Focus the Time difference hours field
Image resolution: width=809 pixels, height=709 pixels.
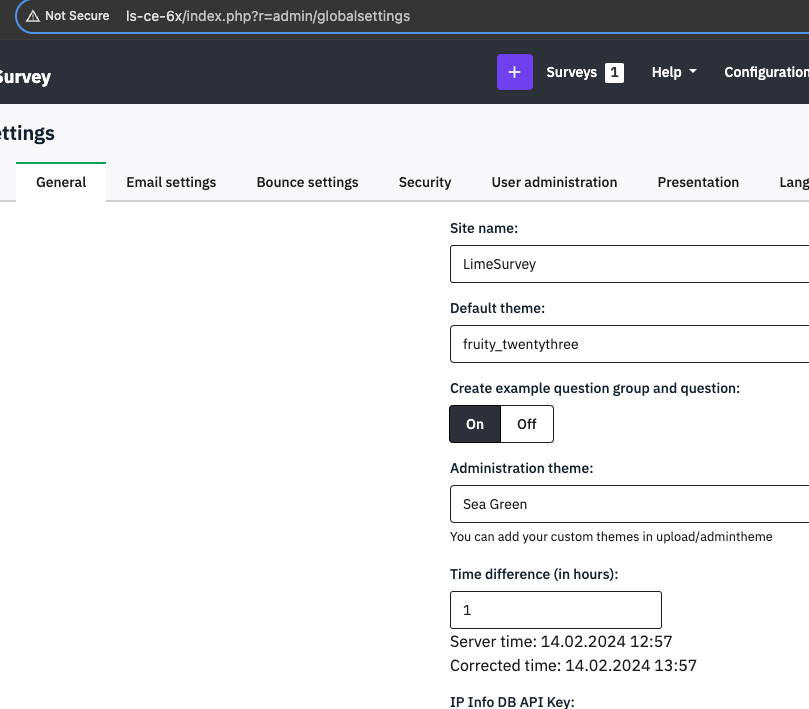[555, 610]
